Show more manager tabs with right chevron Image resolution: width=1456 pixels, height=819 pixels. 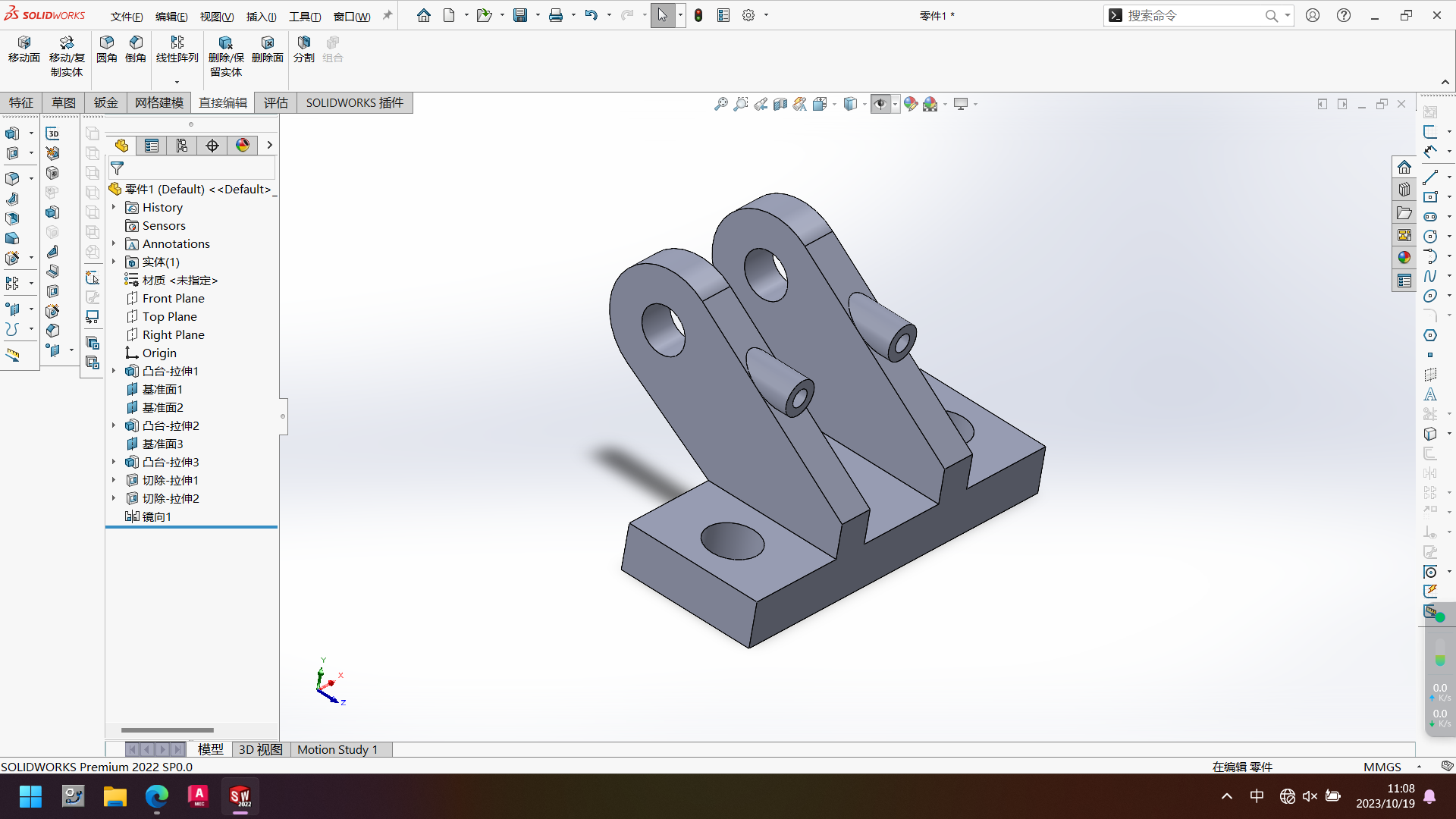pyautogui.click(x=269, y=145)
